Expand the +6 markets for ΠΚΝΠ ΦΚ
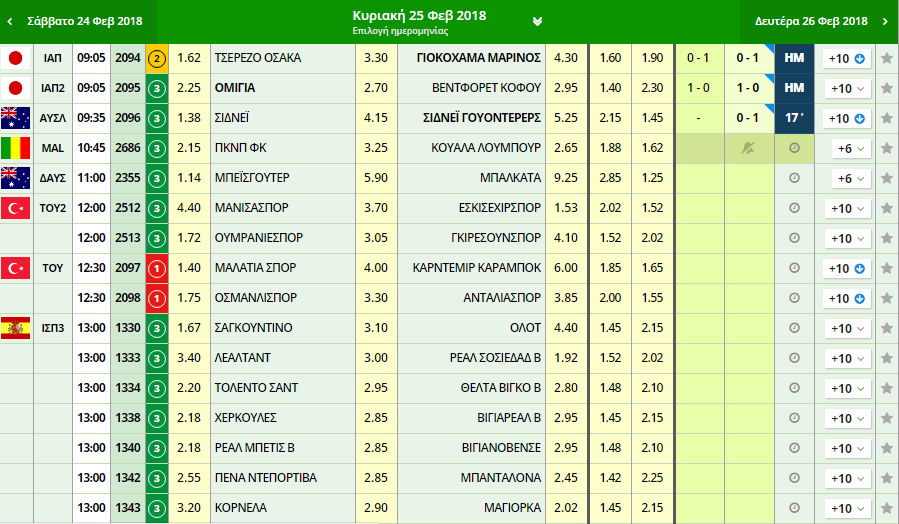This screenshot has width=899, height=524. click(x=849, y=149)
